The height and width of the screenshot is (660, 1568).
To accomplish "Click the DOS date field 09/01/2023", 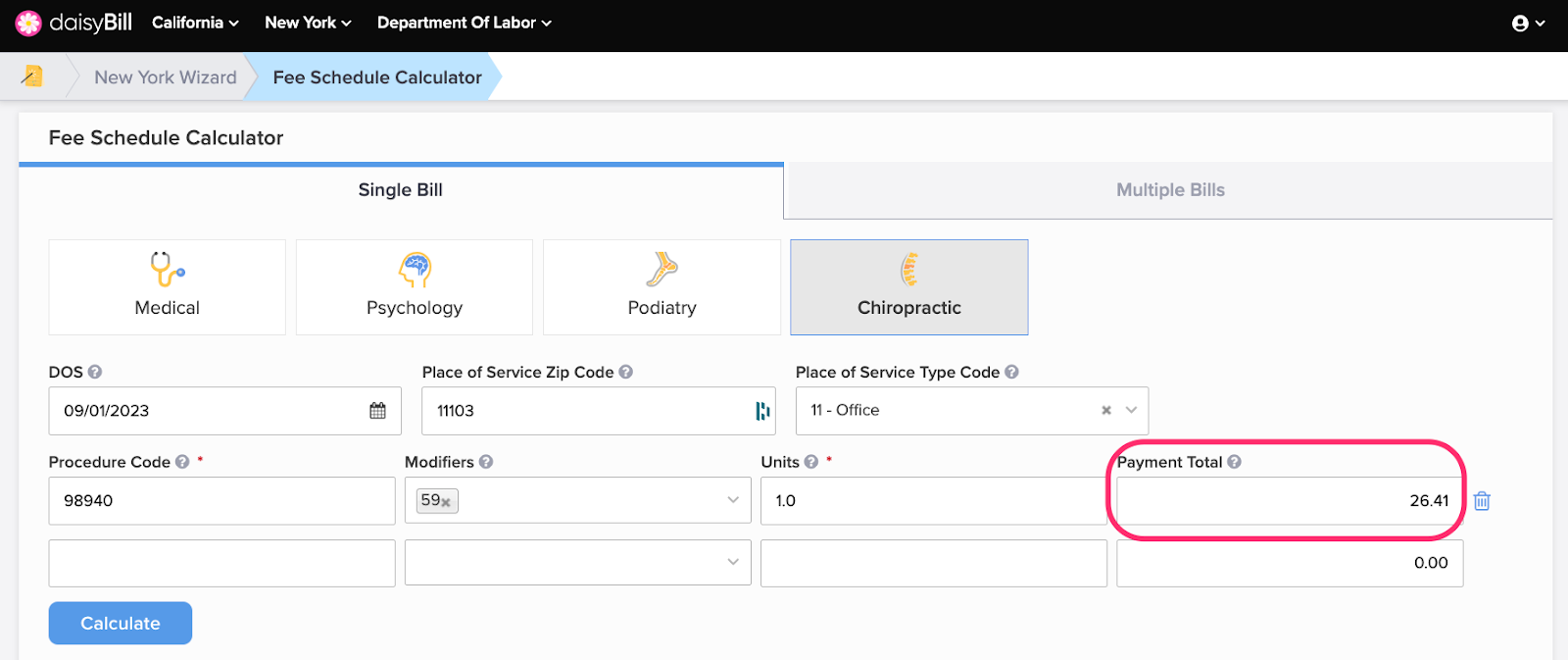I will tap(225, 411).
